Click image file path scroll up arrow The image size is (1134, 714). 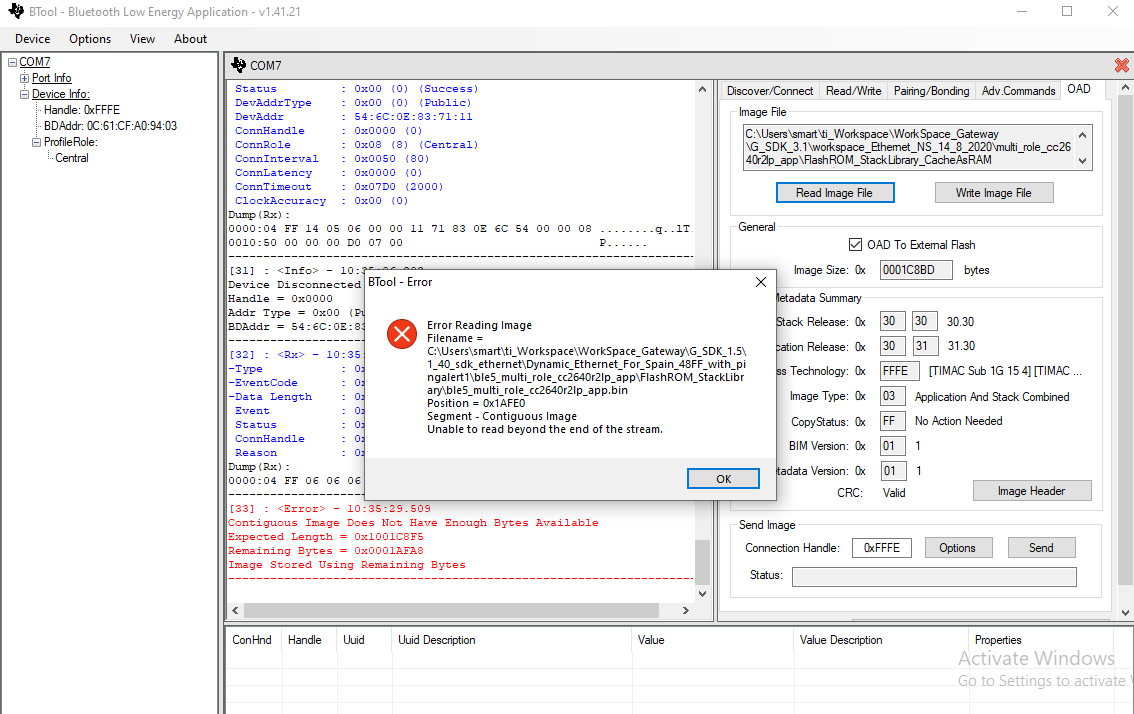pos(1083,135)
